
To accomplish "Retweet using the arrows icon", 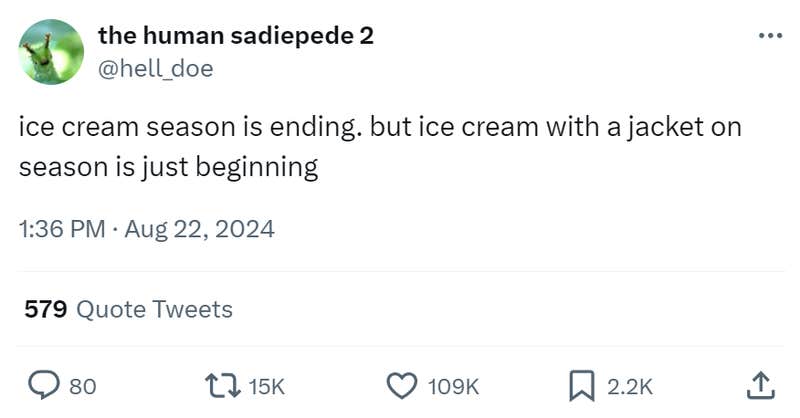I will [x=220, y=384].
